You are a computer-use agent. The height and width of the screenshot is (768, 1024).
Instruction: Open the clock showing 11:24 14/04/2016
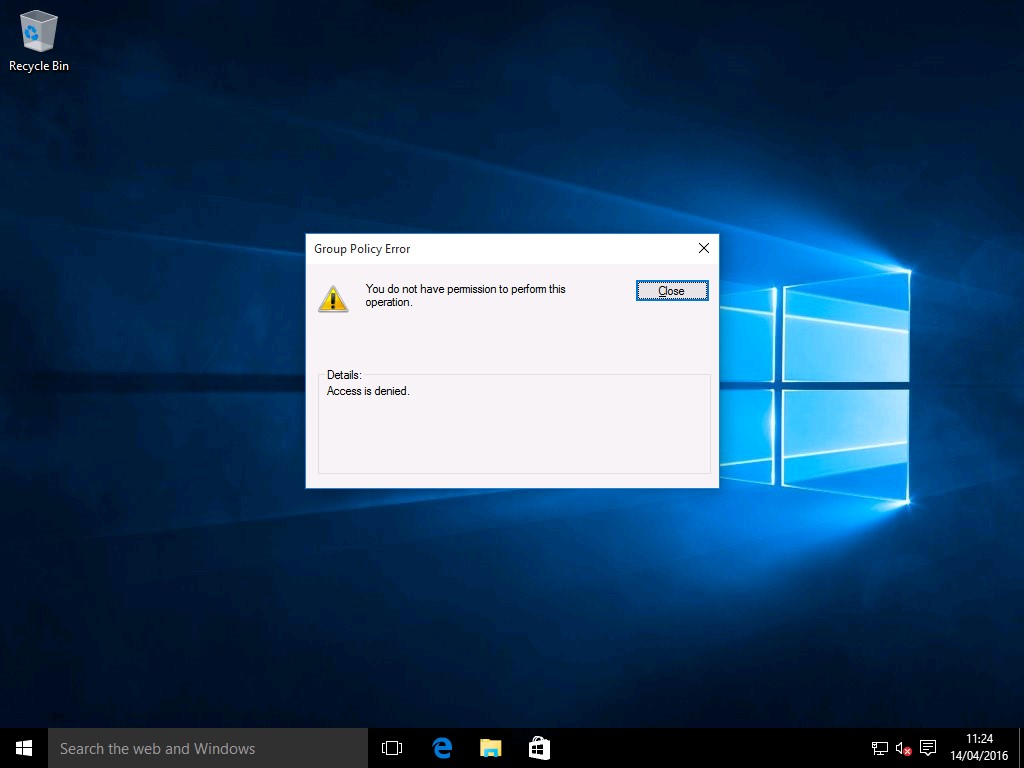pyautogui.click(x=979, y=748)
